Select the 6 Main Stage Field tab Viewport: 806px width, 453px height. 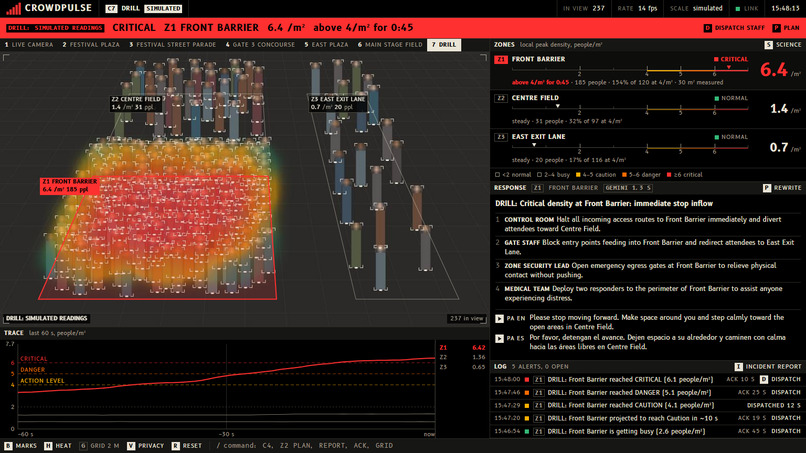(390, 45)
